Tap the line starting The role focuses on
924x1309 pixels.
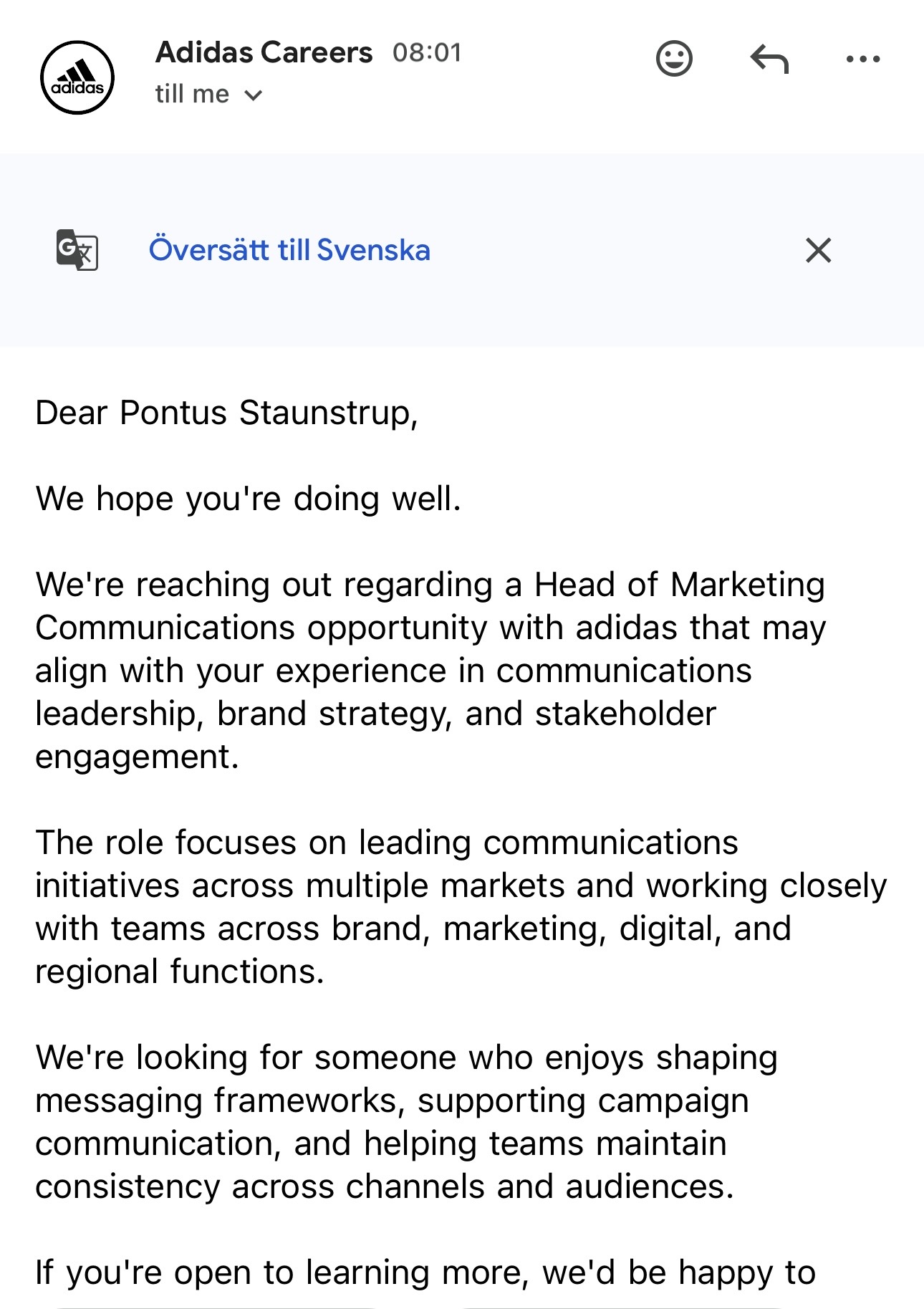tap(387, 843)
